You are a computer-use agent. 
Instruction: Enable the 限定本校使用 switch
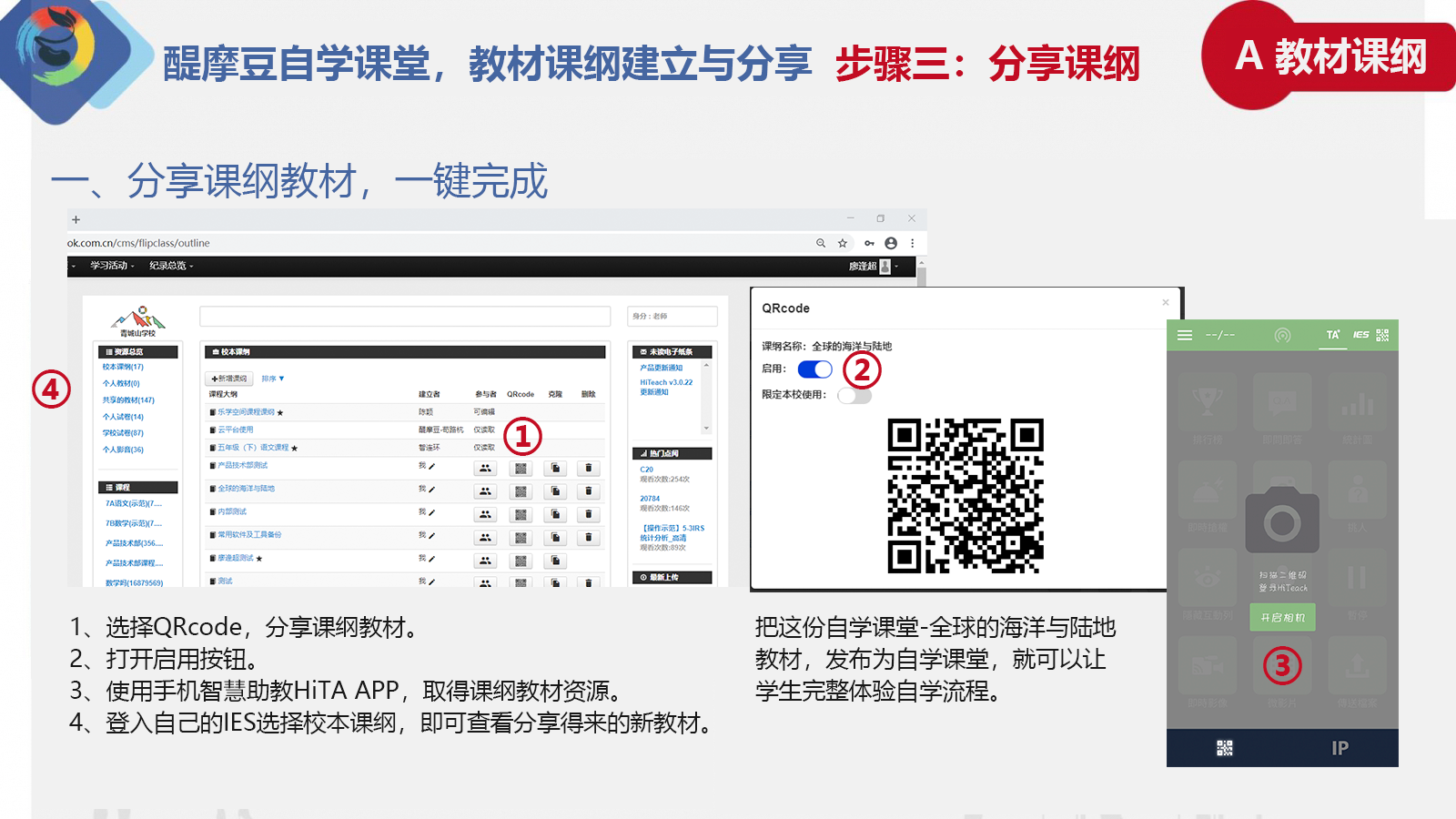[854, 395]
